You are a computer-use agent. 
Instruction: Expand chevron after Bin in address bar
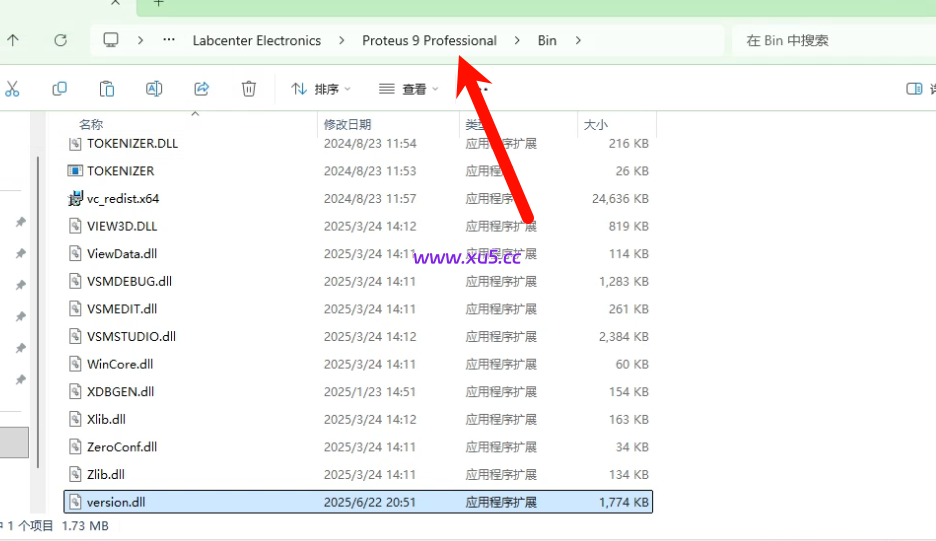pyautogui.click(x=578, y=41)
